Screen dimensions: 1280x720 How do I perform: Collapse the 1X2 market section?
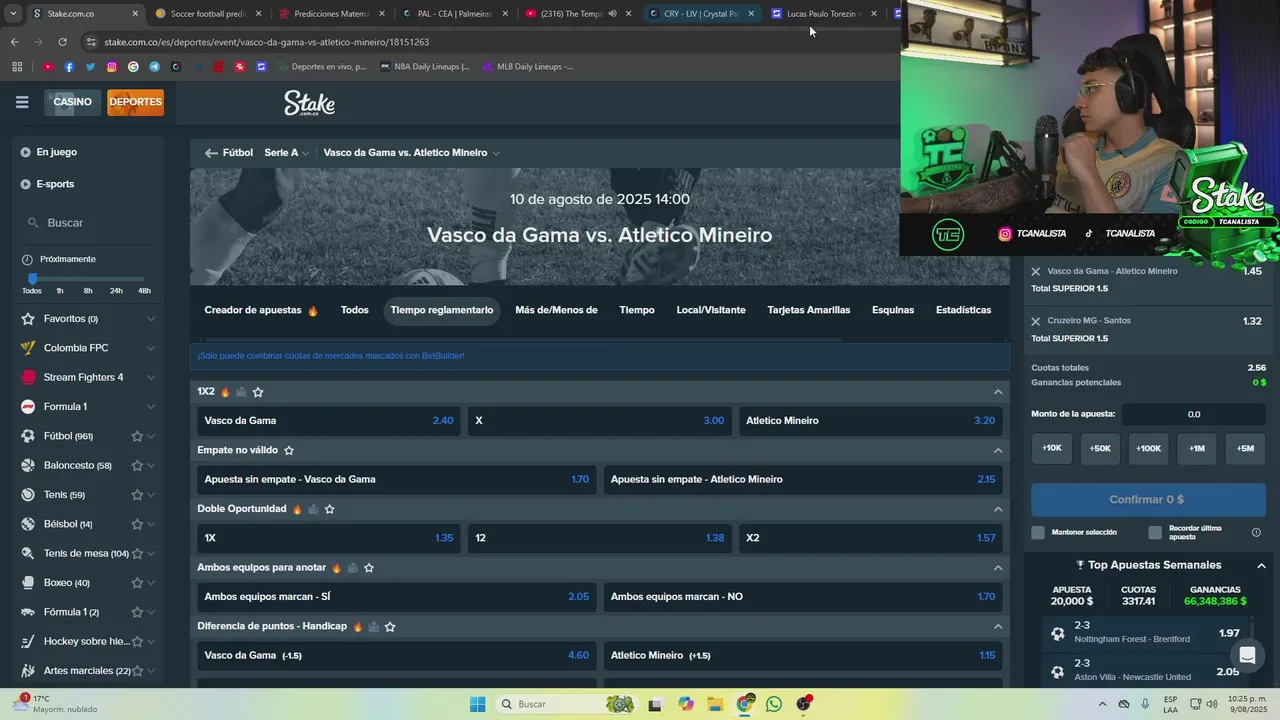point(998,392)
